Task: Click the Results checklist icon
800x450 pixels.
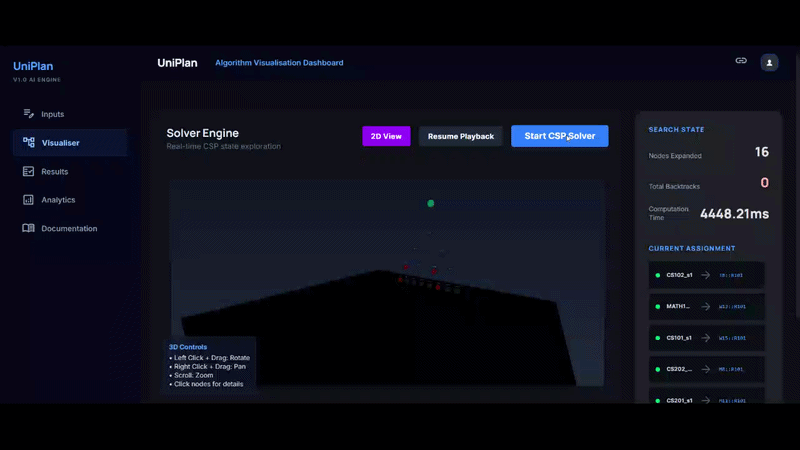Action: [29, 171]
